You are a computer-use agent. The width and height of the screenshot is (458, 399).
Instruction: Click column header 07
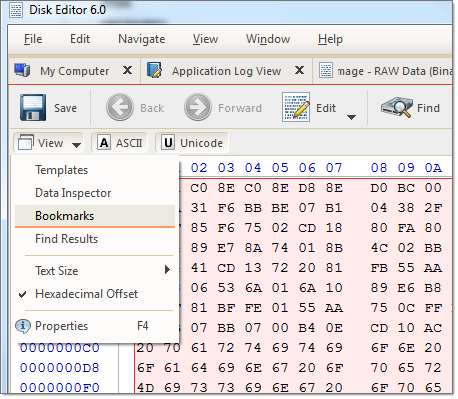click(x=334, y=167)
